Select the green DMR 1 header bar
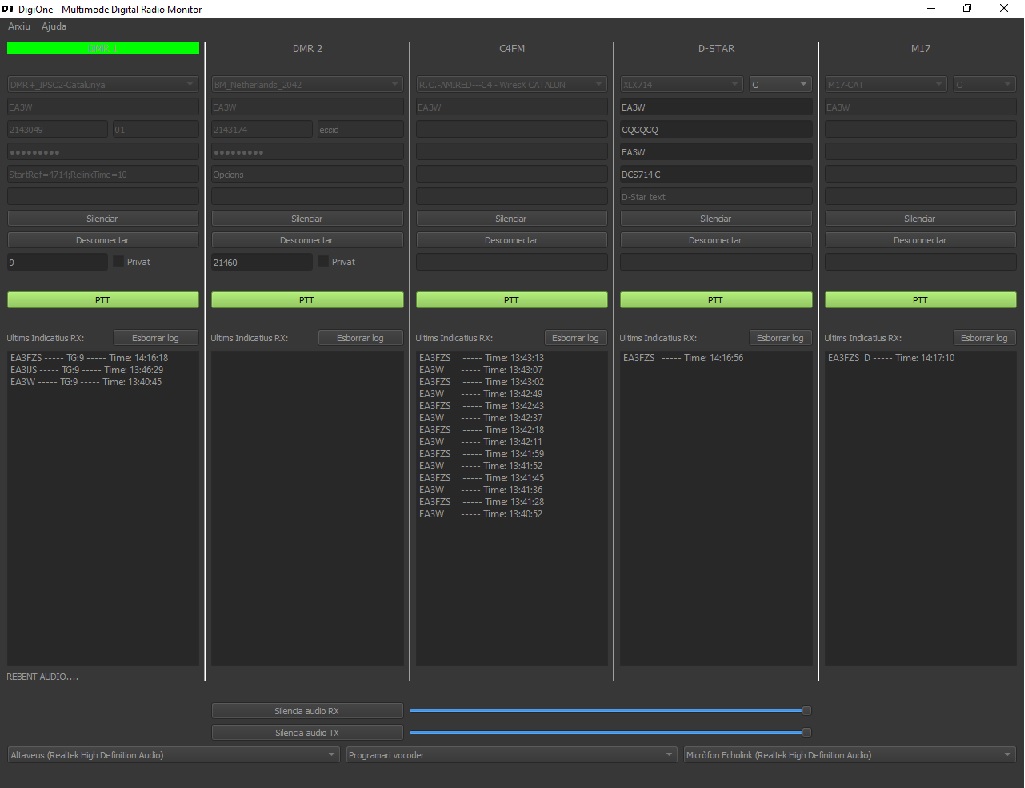The width and height of the screenshot is (1025, 788). [103, 48]
